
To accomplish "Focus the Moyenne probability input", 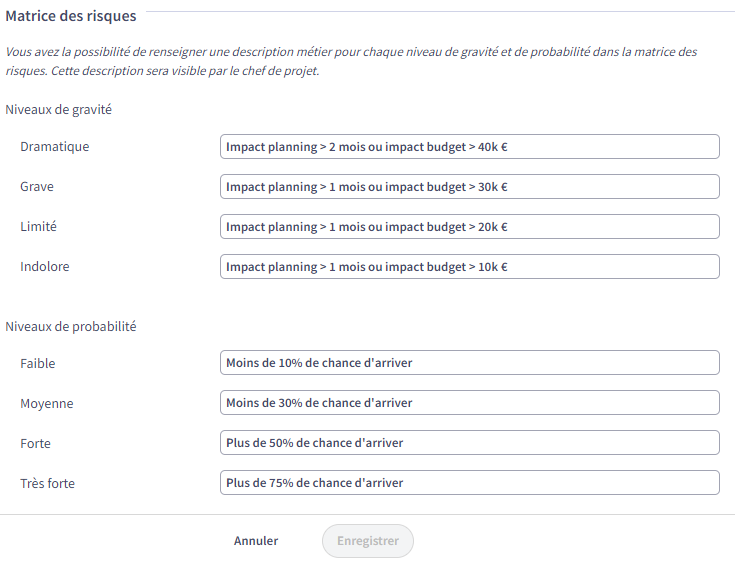I will [x=470, y=402].
